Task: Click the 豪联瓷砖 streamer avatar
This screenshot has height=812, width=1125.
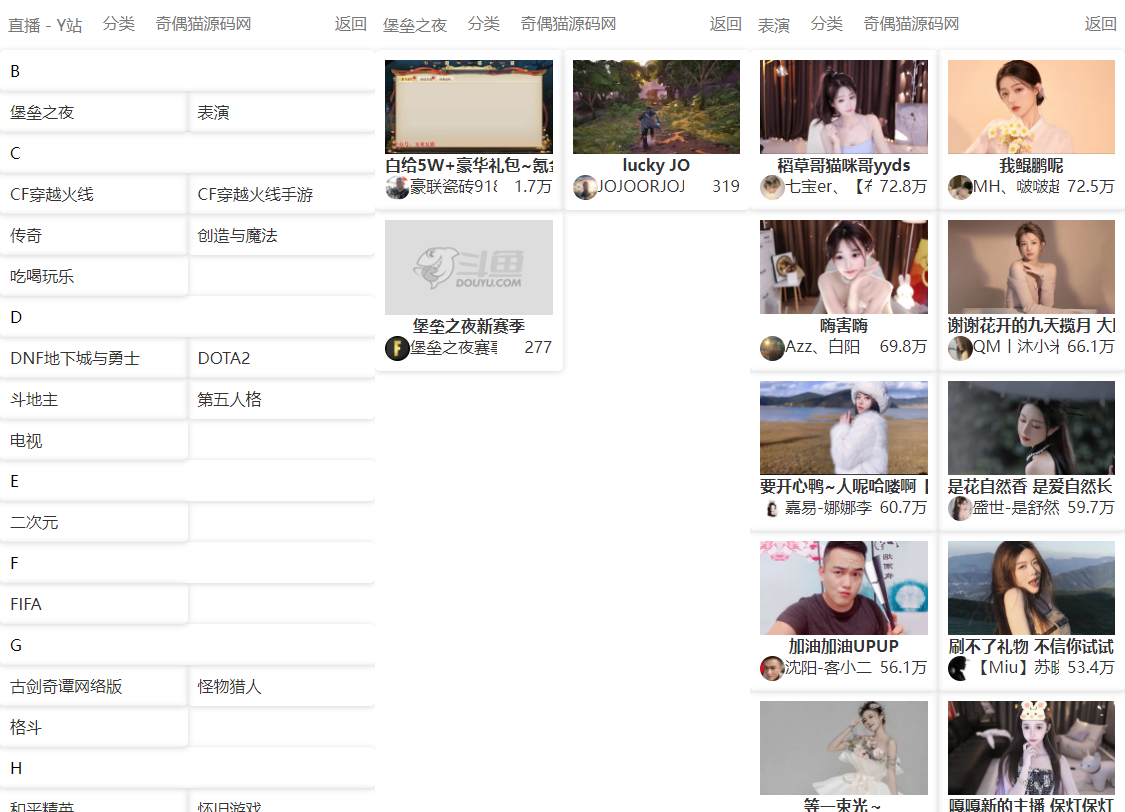Action: click(x=397, y=187)
